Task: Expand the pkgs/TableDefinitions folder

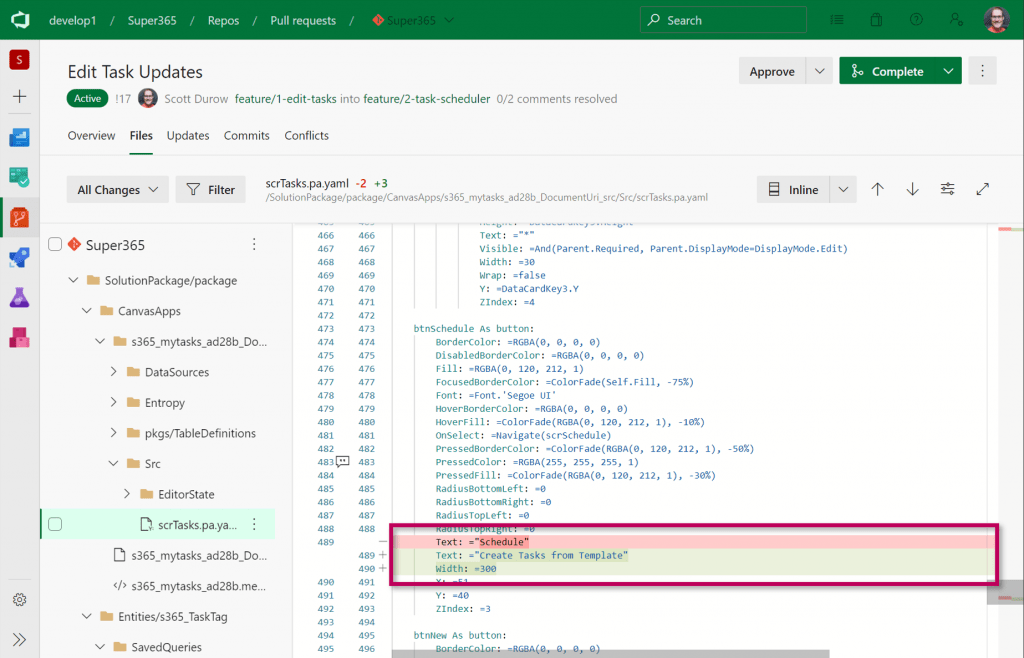Action: click(x=114, y=433)
